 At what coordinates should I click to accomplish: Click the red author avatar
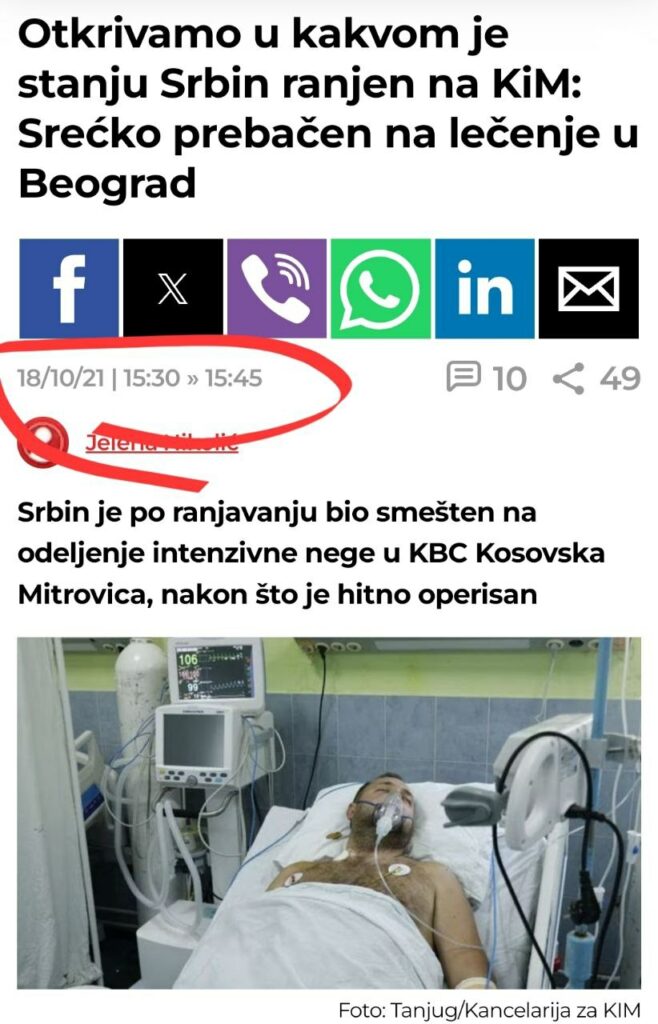(x=42, y=442)
